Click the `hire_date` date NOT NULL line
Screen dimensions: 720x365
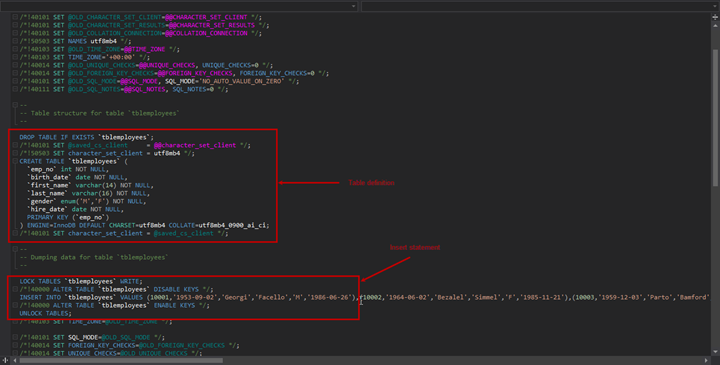point(75,209)
